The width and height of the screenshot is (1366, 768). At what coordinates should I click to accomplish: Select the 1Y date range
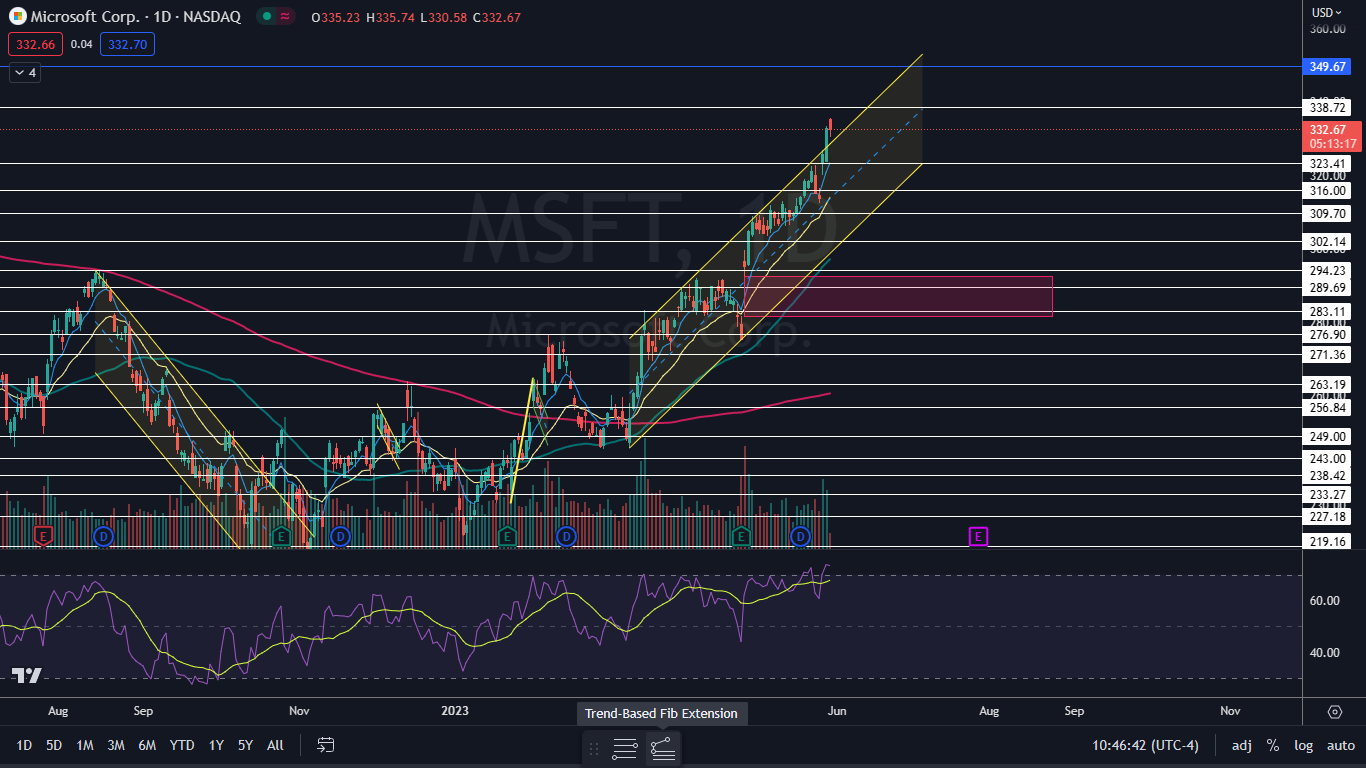coord(216,745)
